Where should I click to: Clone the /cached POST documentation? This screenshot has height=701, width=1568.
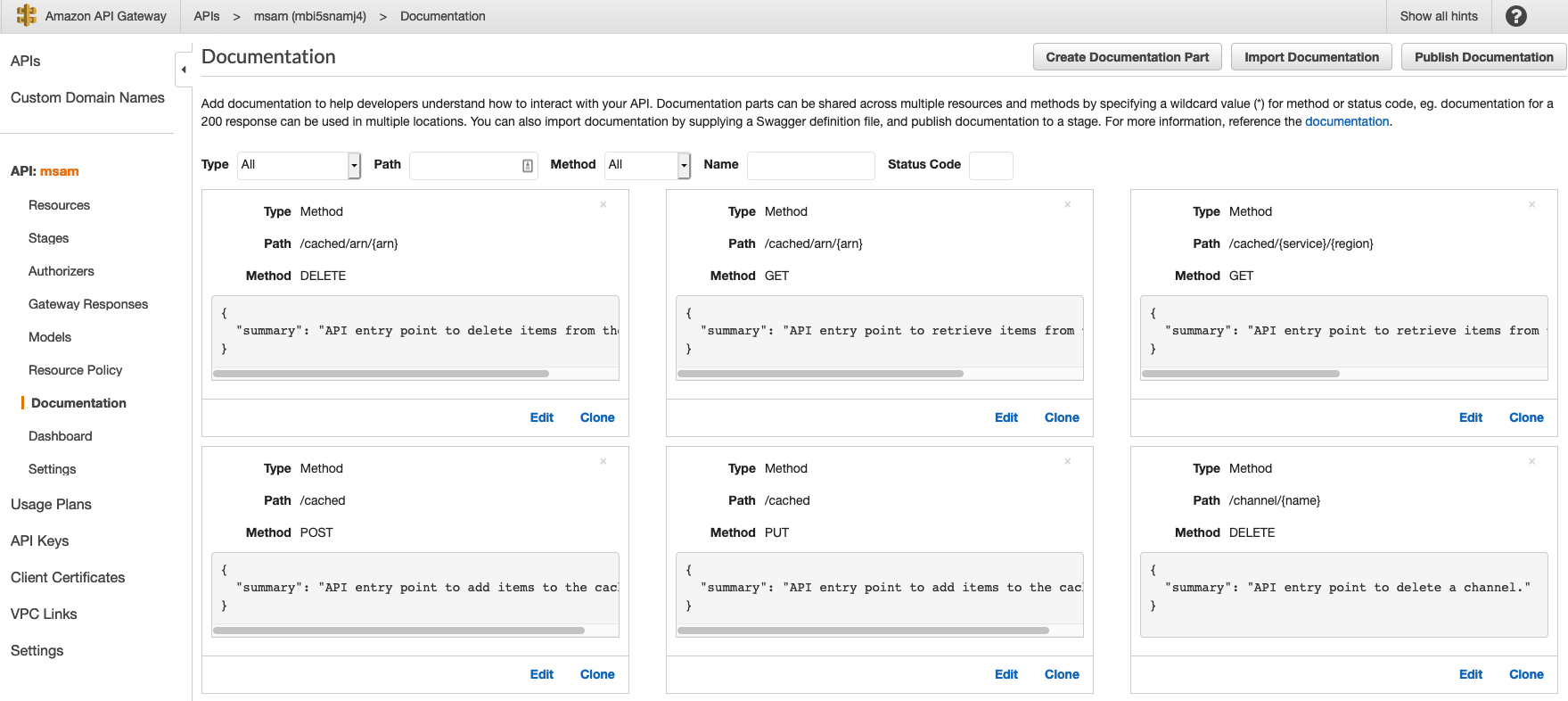tap(597, 674)
